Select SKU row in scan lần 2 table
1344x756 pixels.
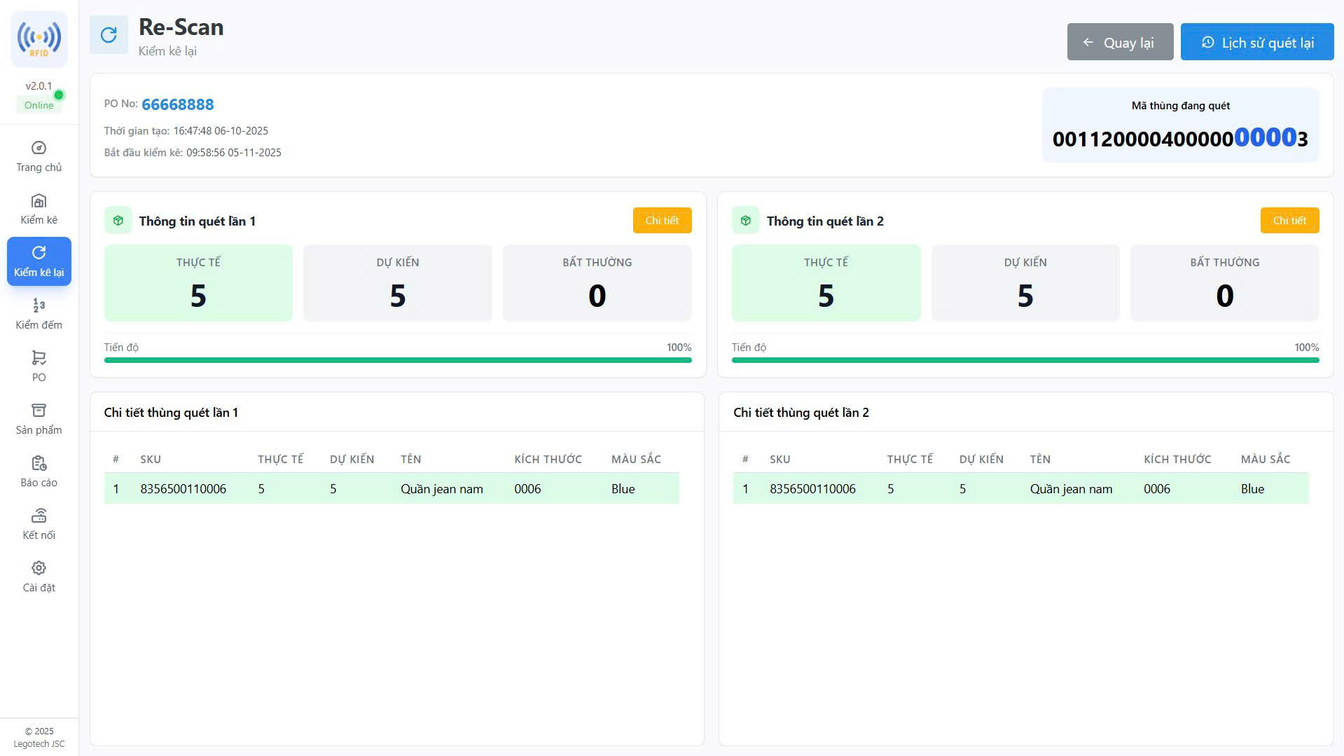coord(1020,489)
